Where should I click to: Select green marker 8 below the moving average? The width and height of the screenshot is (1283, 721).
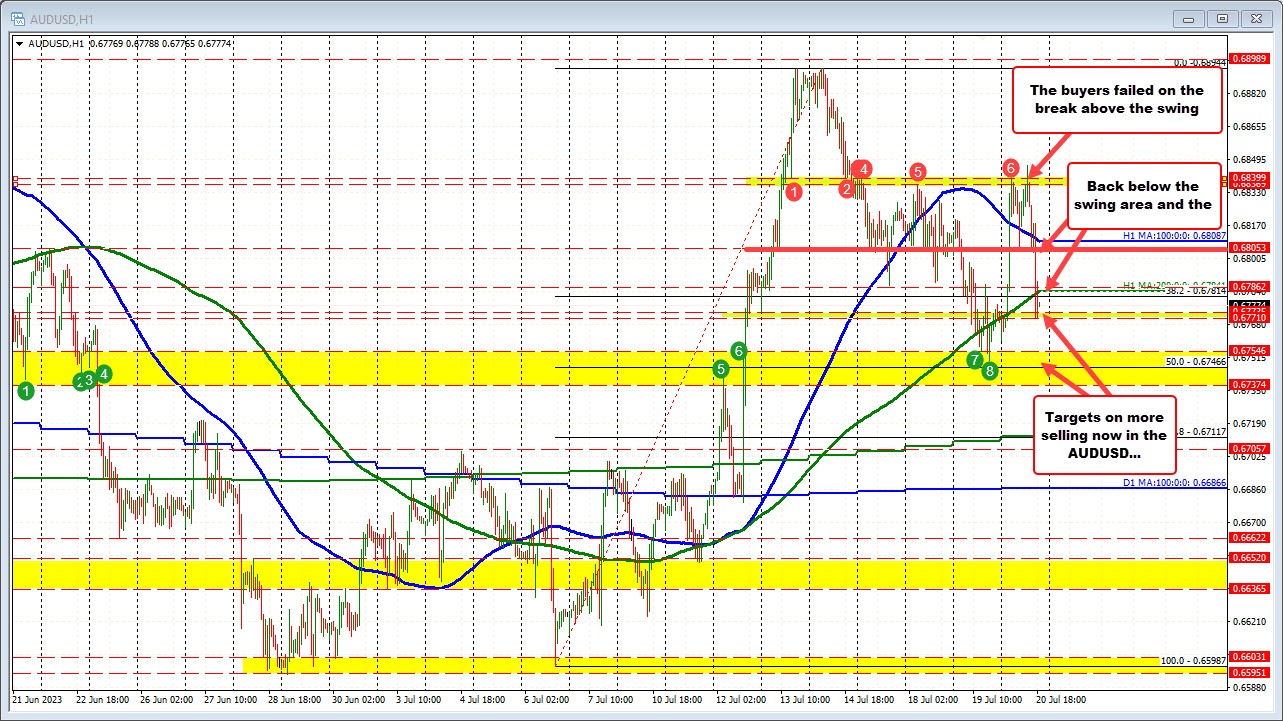coord(988,370)
